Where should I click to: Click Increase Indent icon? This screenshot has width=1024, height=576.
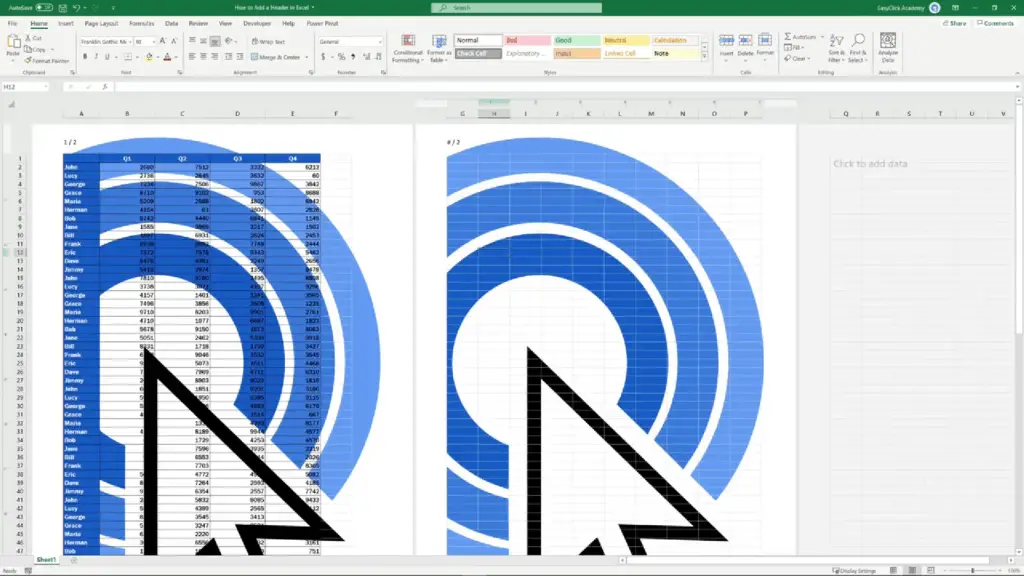coord(240,57)
